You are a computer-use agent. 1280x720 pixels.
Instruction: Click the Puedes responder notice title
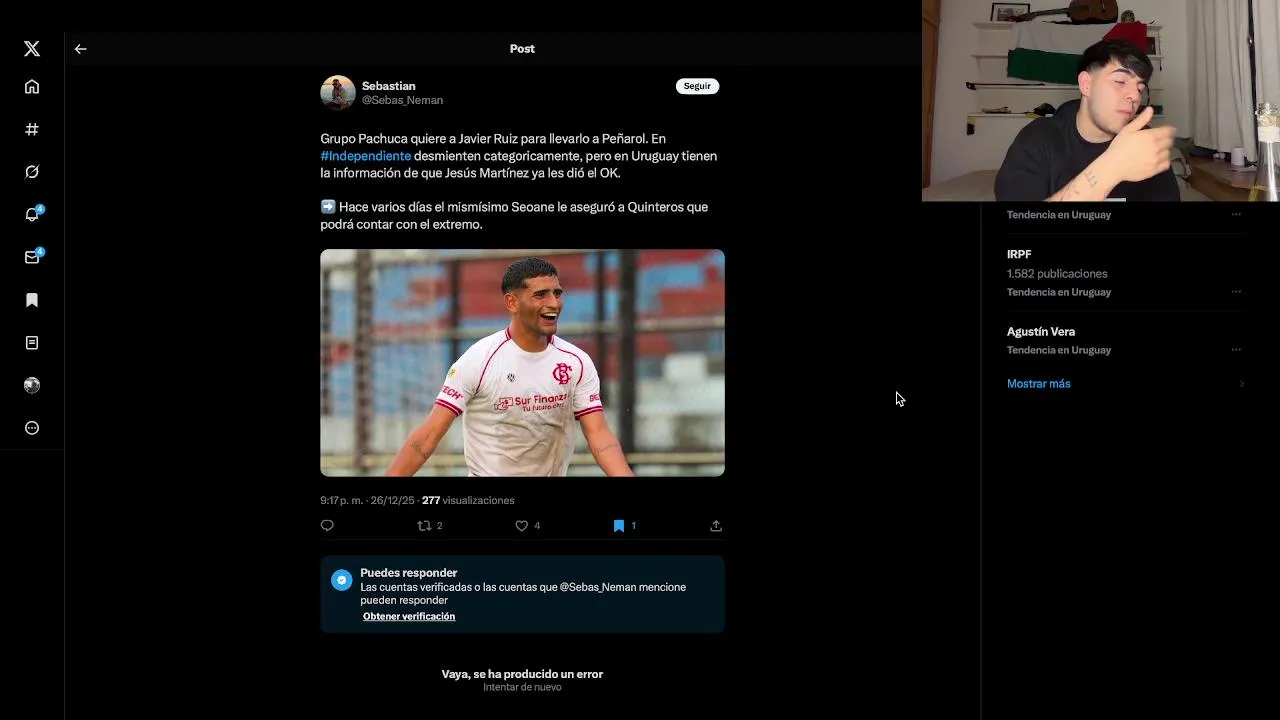pos(408,573)
